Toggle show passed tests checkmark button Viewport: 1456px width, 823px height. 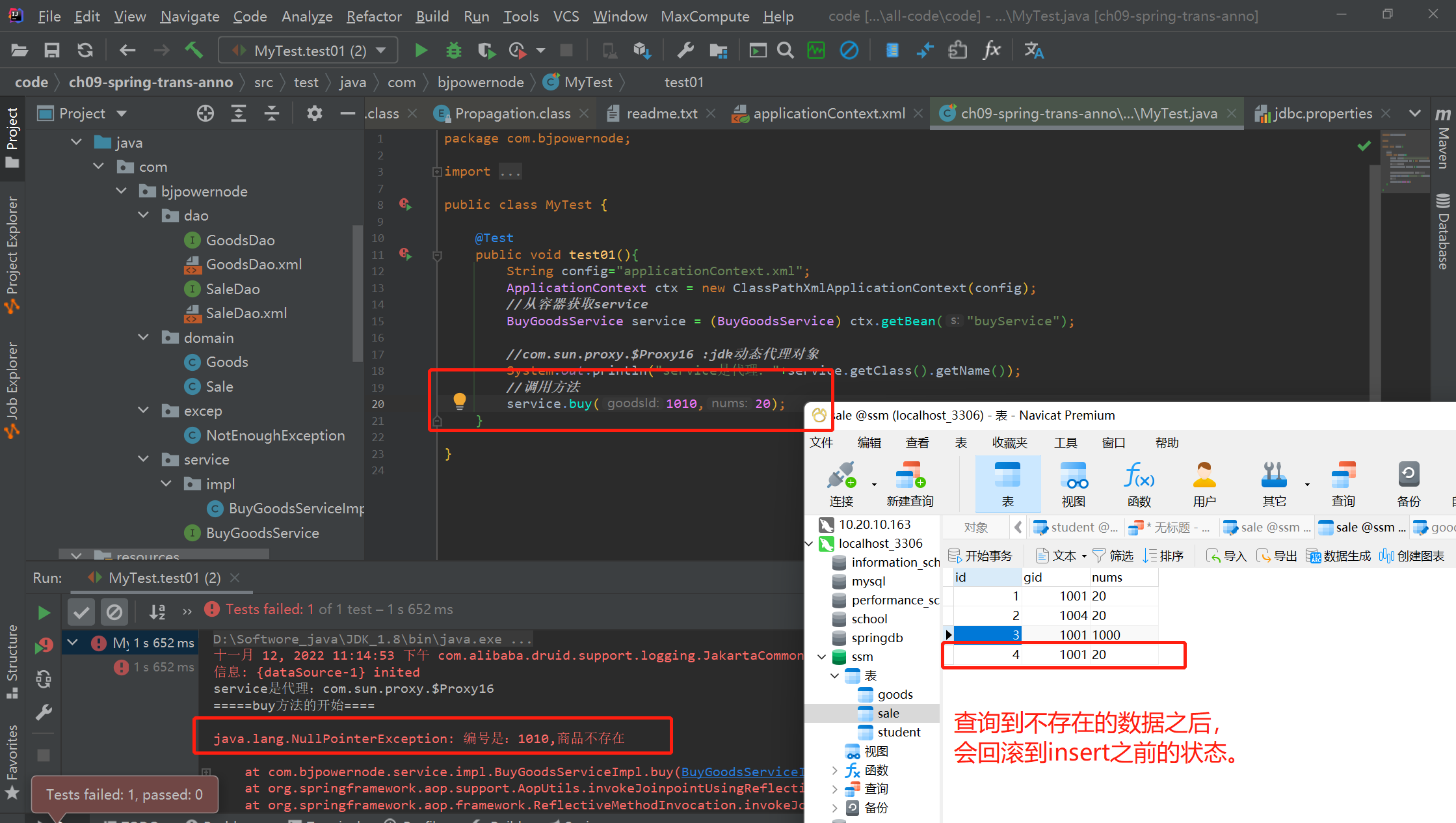(x=81, y=612)
